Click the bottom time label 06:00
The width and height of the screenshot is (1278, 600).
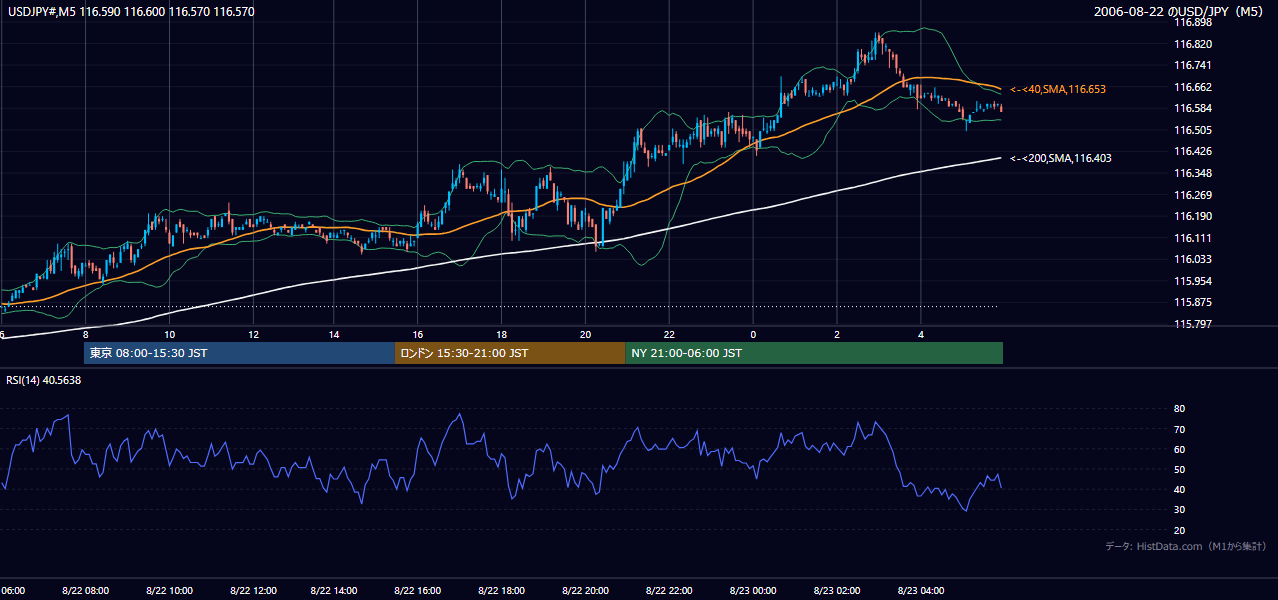tap(13, 590)
